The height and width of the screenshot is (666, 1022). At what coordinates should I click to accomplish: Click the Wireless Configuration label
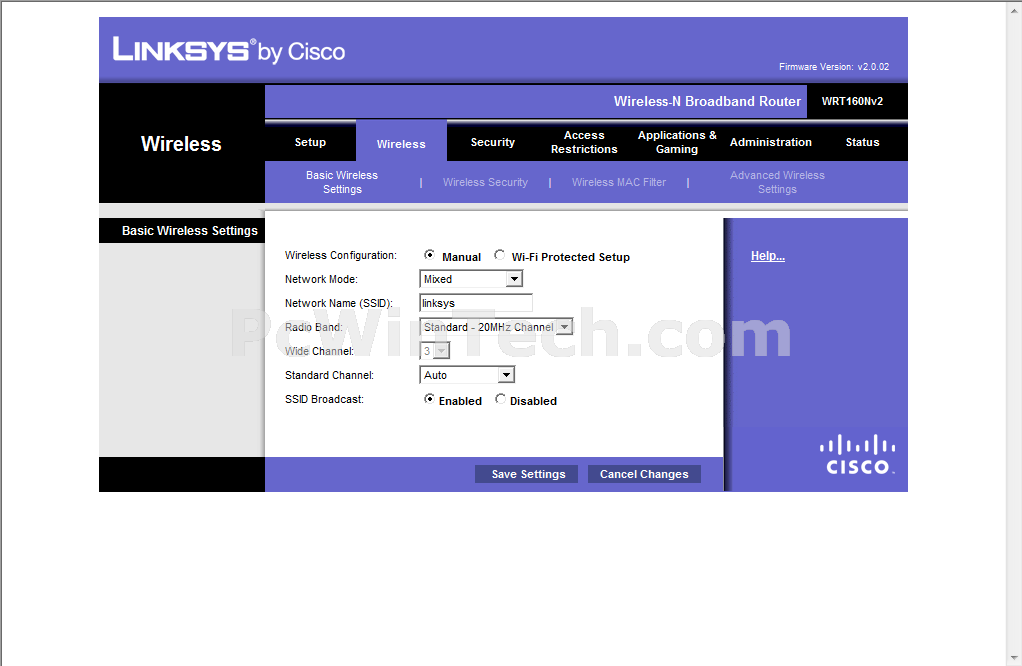pos(340,255)
